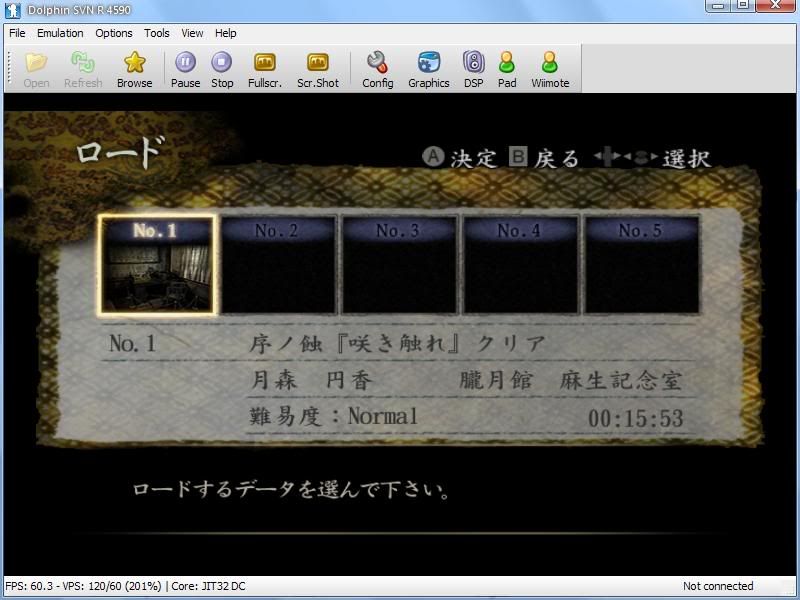Open the View menu
Screen dimensions: 800x600
[192, 33]
